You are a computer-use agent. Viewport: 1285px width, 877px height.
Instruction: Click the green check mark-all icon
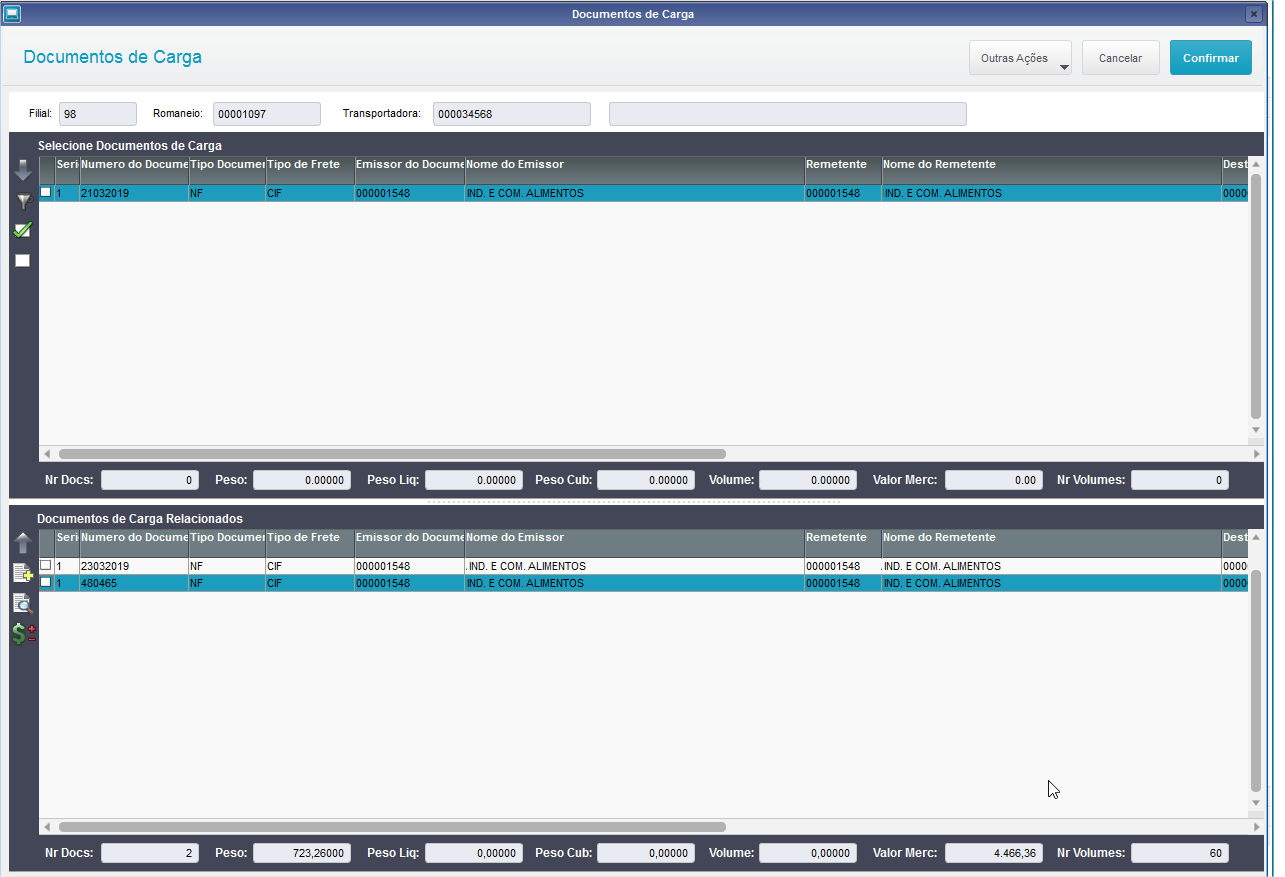pyautogui.click(x=23, y=230)
